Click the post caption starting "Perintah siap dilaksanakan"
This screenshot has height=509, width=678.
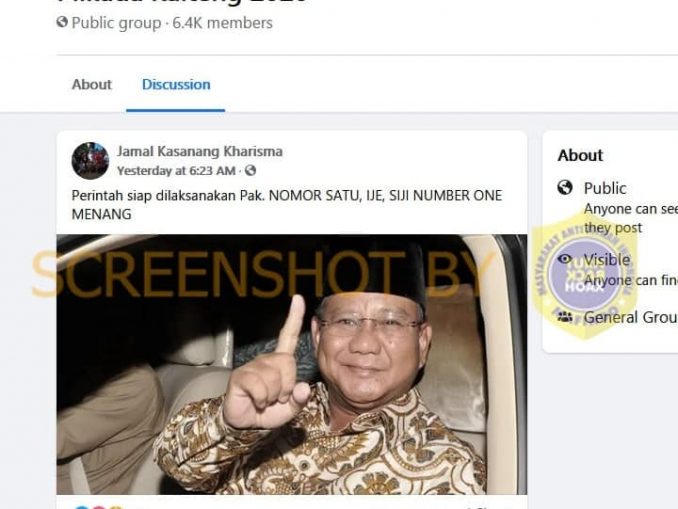[x=287, y=205]
